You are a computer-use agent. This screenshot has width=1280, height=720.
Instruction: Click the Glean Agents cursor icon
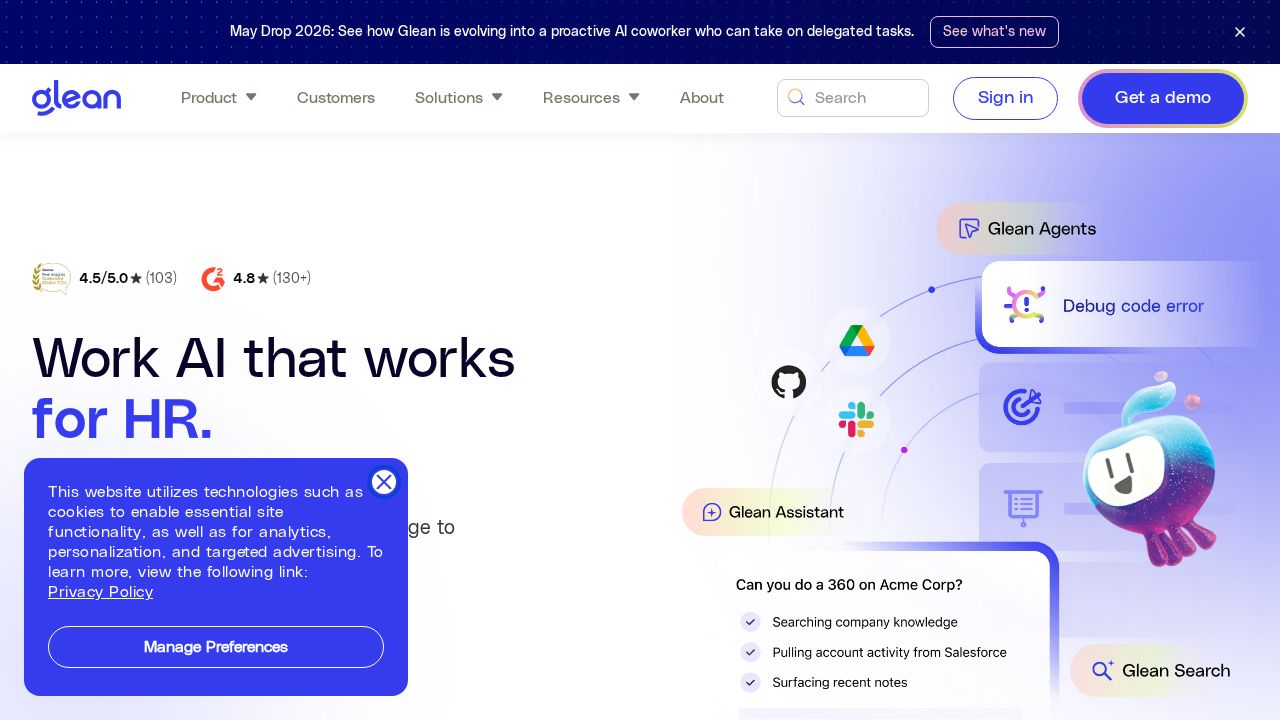tap(969, 229)
